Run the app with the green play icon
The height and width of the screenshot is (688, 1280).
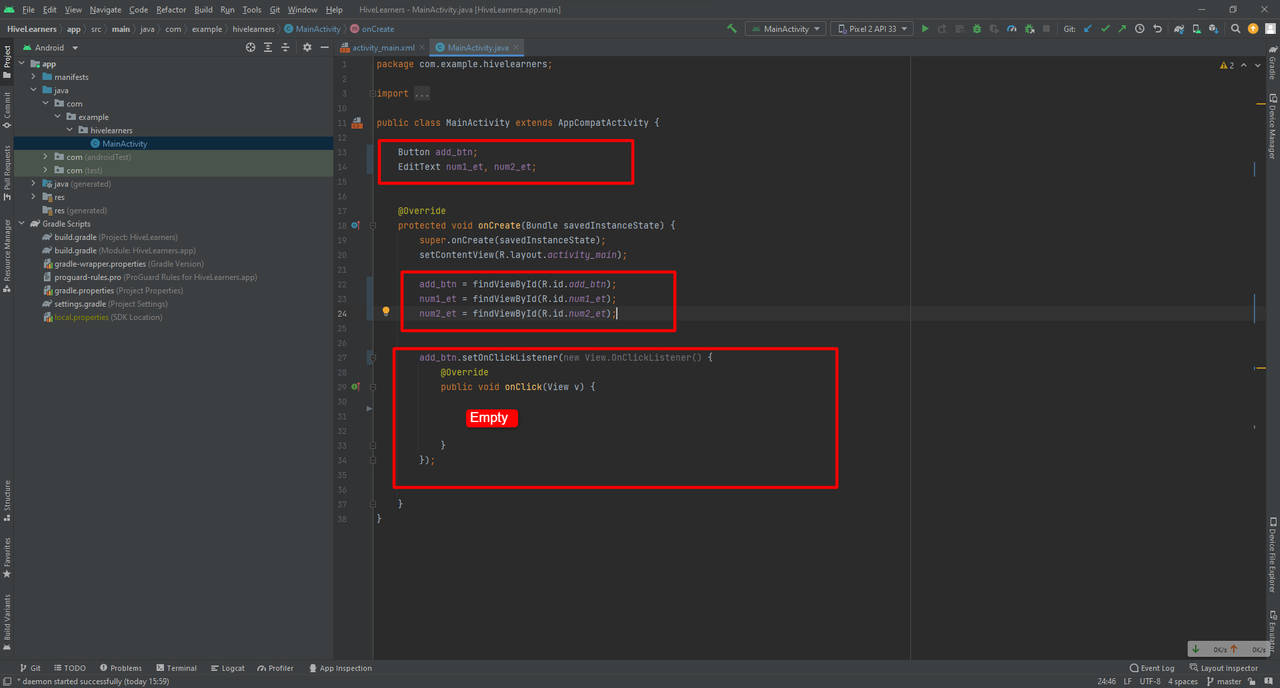(925, 29)
